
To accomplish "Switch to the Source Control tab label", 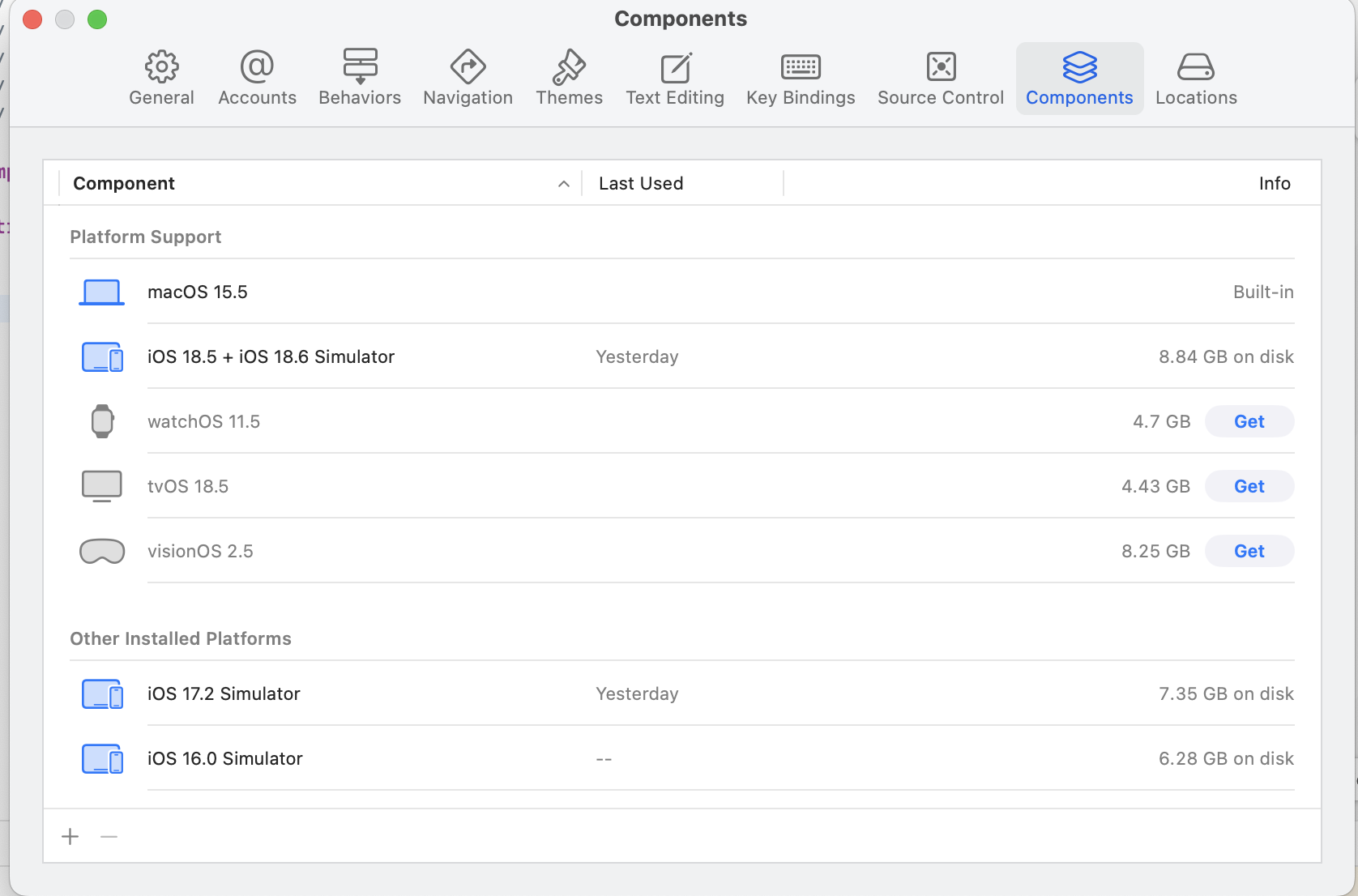I will (941, 98).
